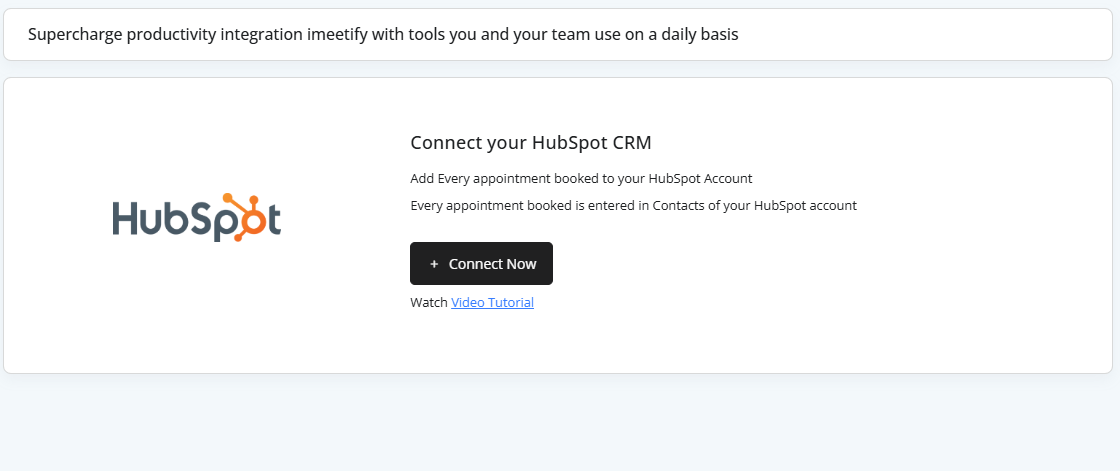Image resolution: width=1120 pixels, height=471 pixels.
Task: Click the "Watch" label before the tutorial link
Action: click(x=429, y=302)
